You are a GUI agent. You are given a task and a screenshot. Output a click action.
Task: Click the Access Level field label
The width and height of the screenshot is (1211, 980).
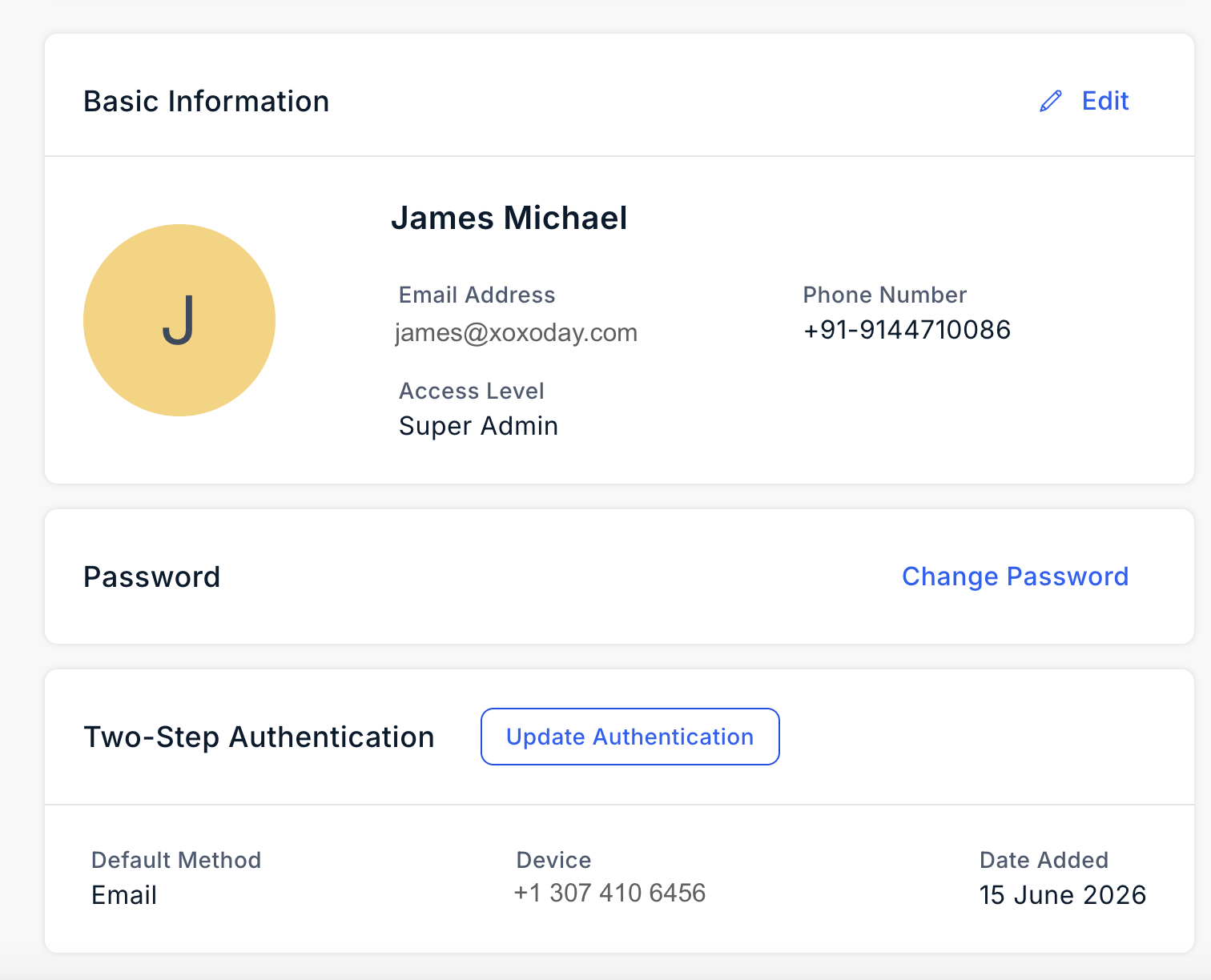(472, 391)
